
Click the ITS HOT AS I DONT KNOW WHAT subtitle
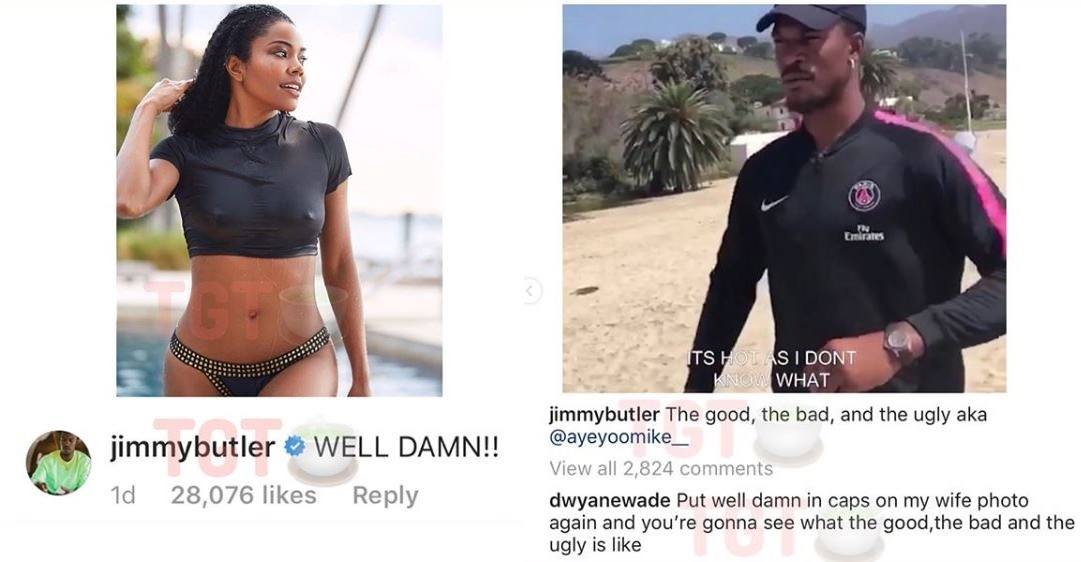click(x=771, y=369)
